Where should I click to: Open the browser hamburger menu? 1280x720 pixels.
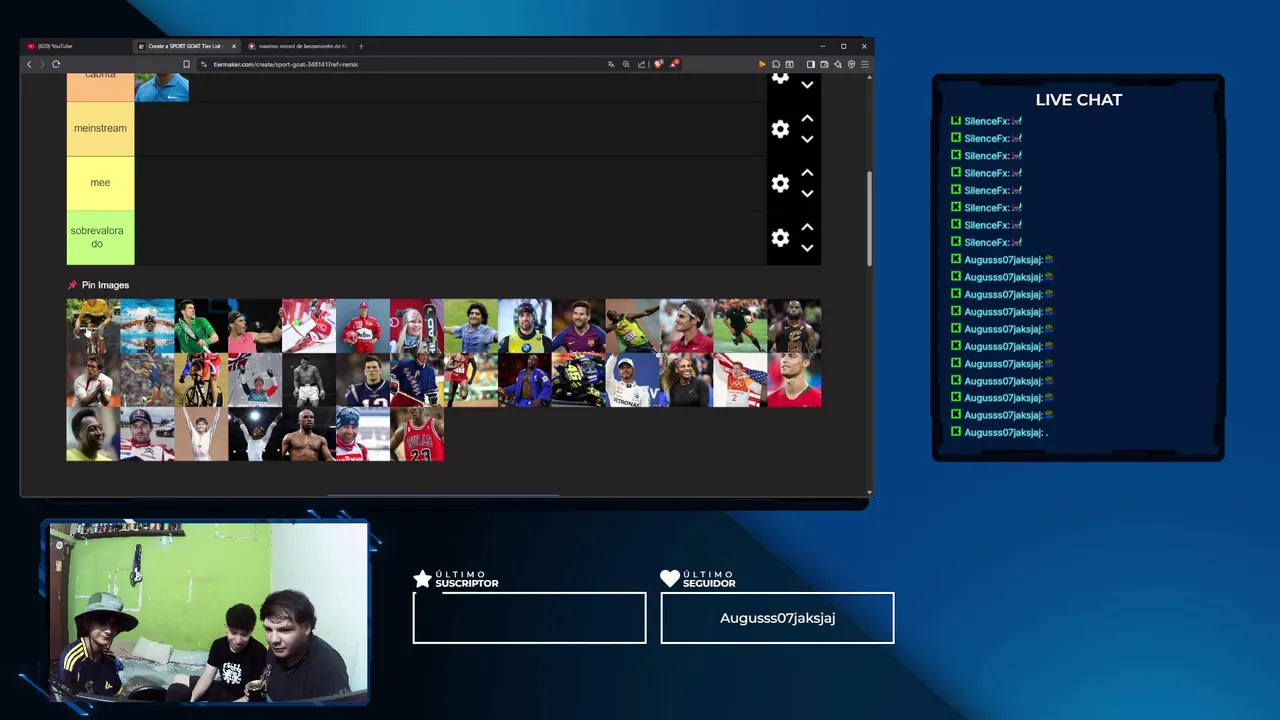click(x=865, y=64)
